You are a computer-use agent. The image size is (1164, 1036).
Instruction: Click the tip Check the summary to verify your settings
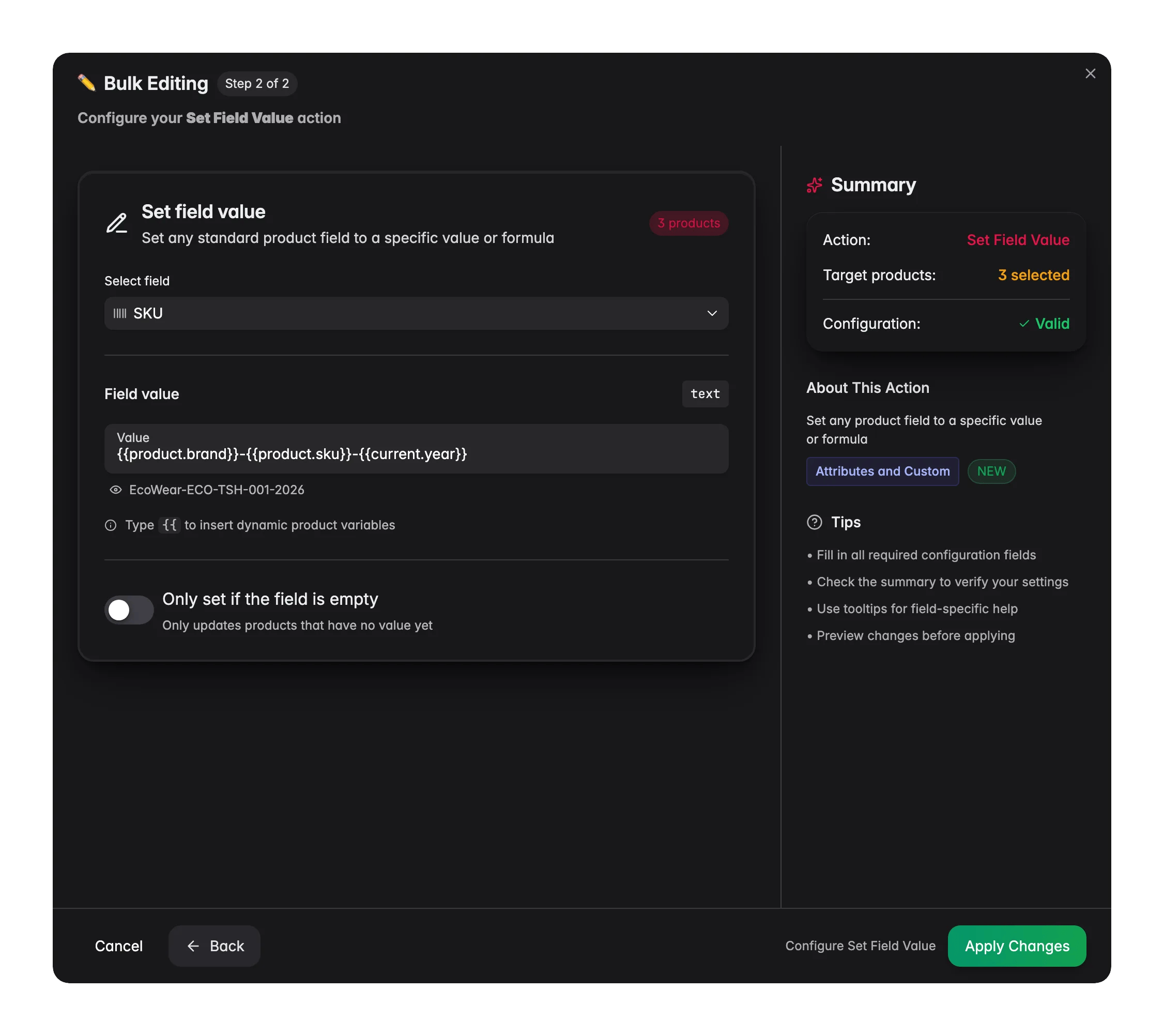pos(942,582)
